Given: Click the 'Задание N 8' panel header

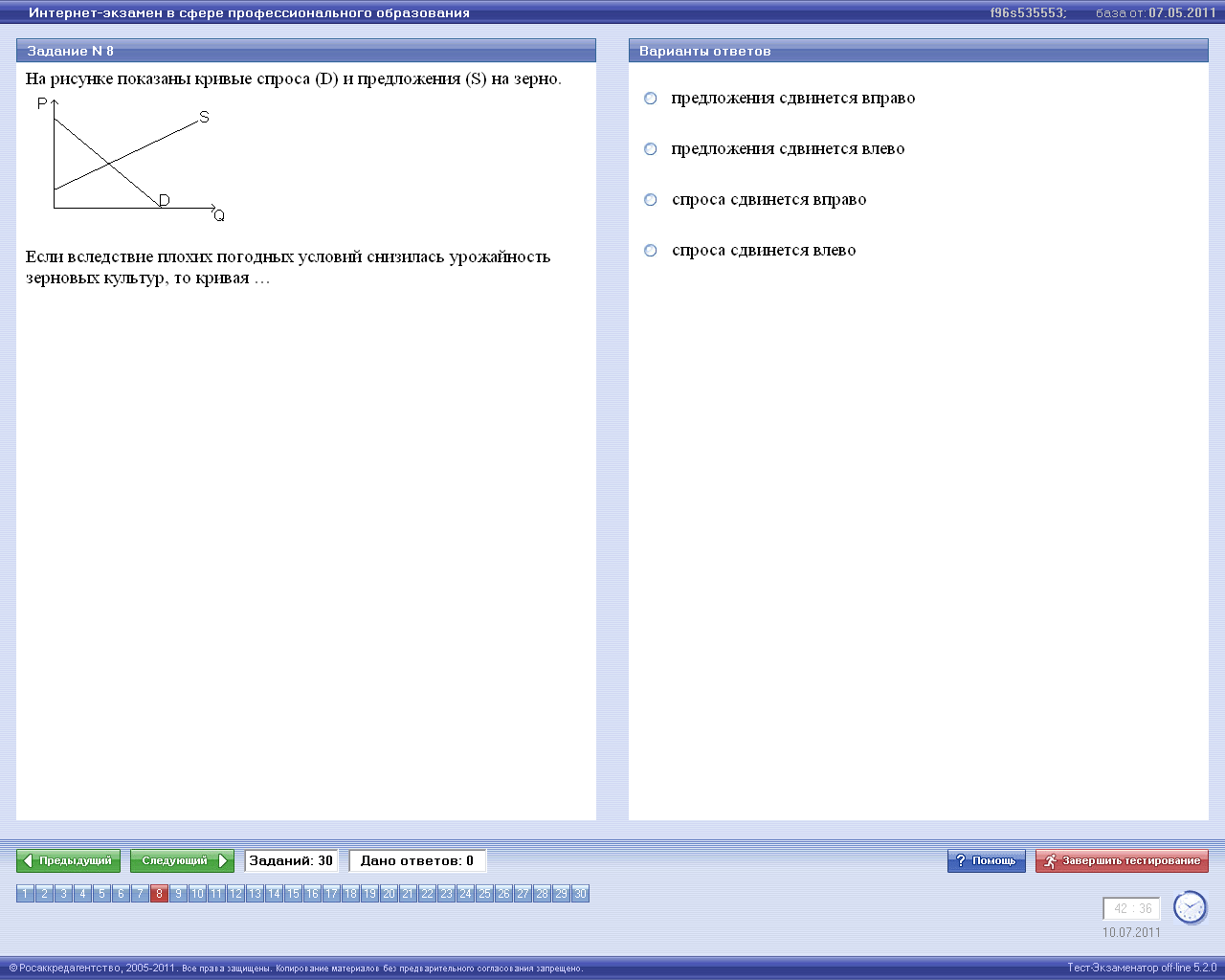Looking at the screenshot, I should [306, 51].
